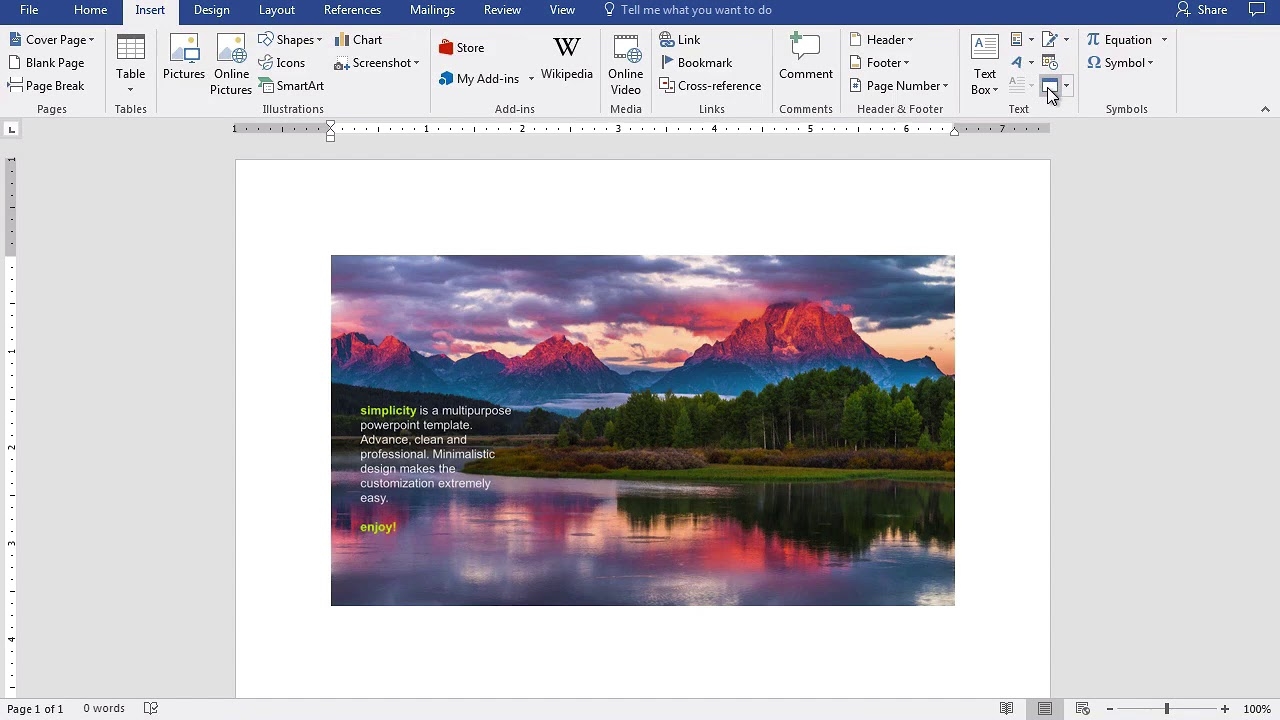Click the Share button

(1201, 10)
